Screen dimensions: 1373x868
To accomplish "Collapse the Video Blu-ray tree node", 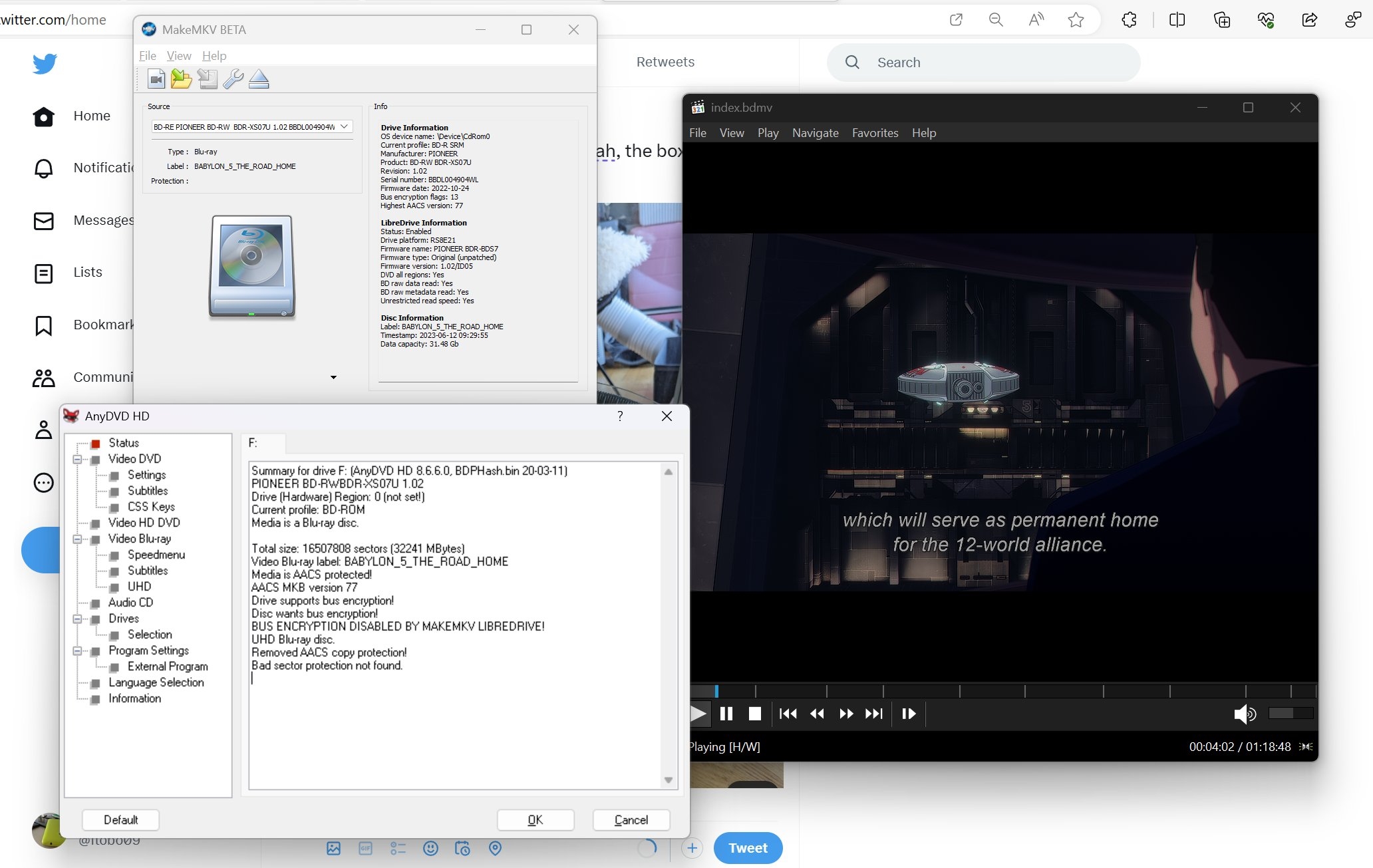I will [x=77, y=539].
